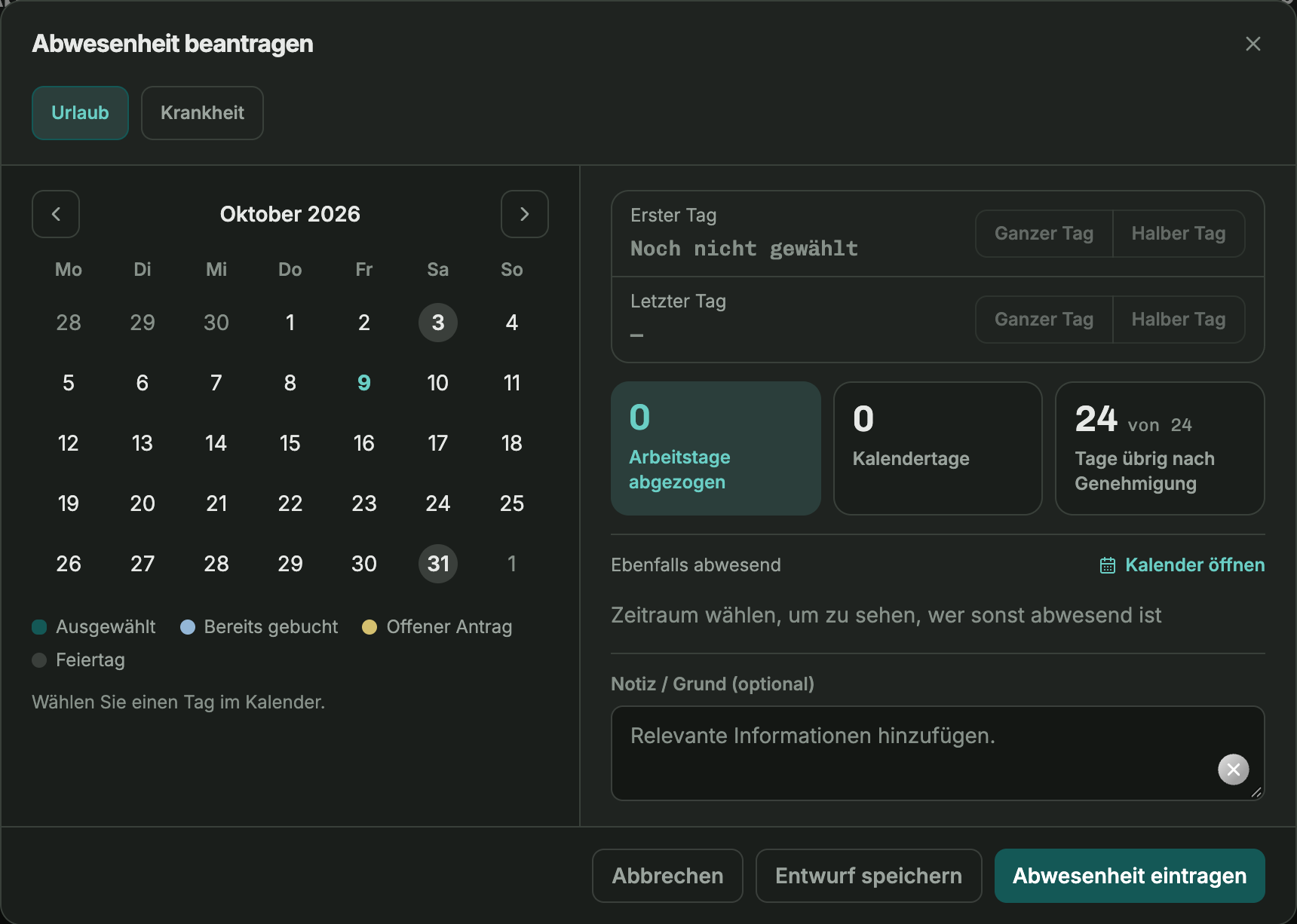Viewport: 1297px width, 924px height.
Task: Choose October 5 in the calendar
Action: (69, 383)
